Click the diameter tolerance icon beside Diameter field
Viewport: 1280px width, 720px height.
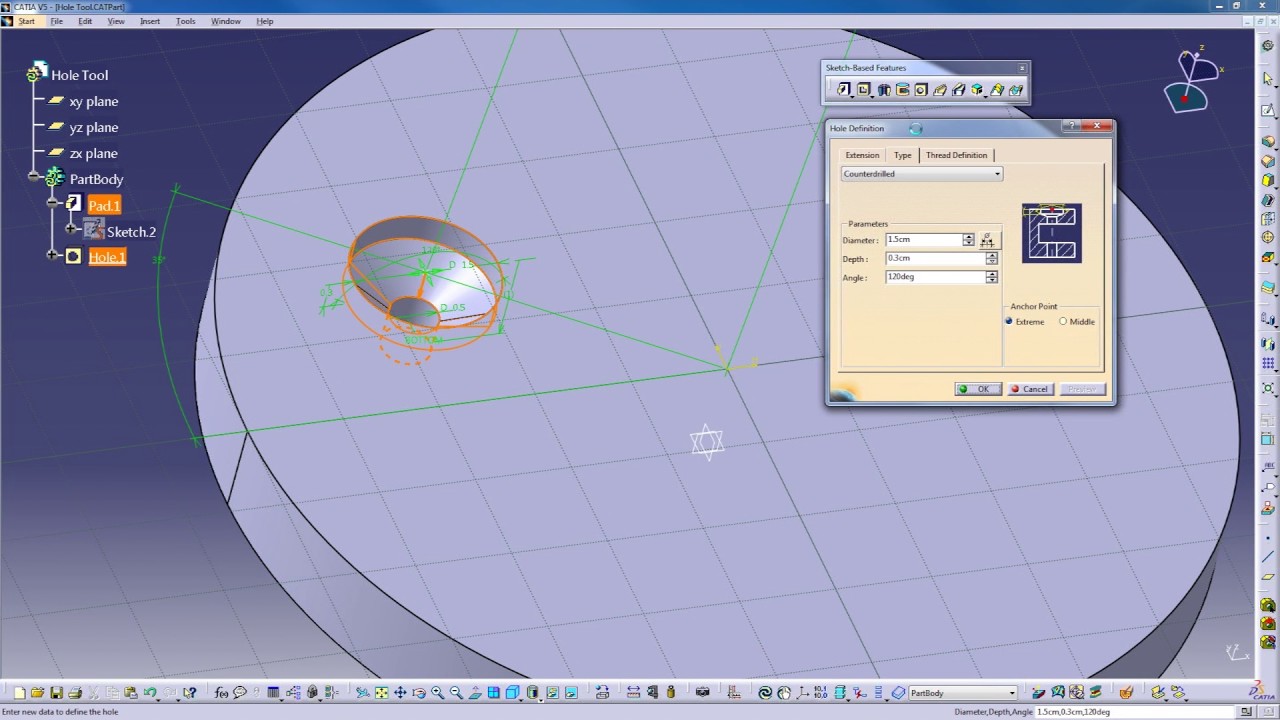click(987, 240)
